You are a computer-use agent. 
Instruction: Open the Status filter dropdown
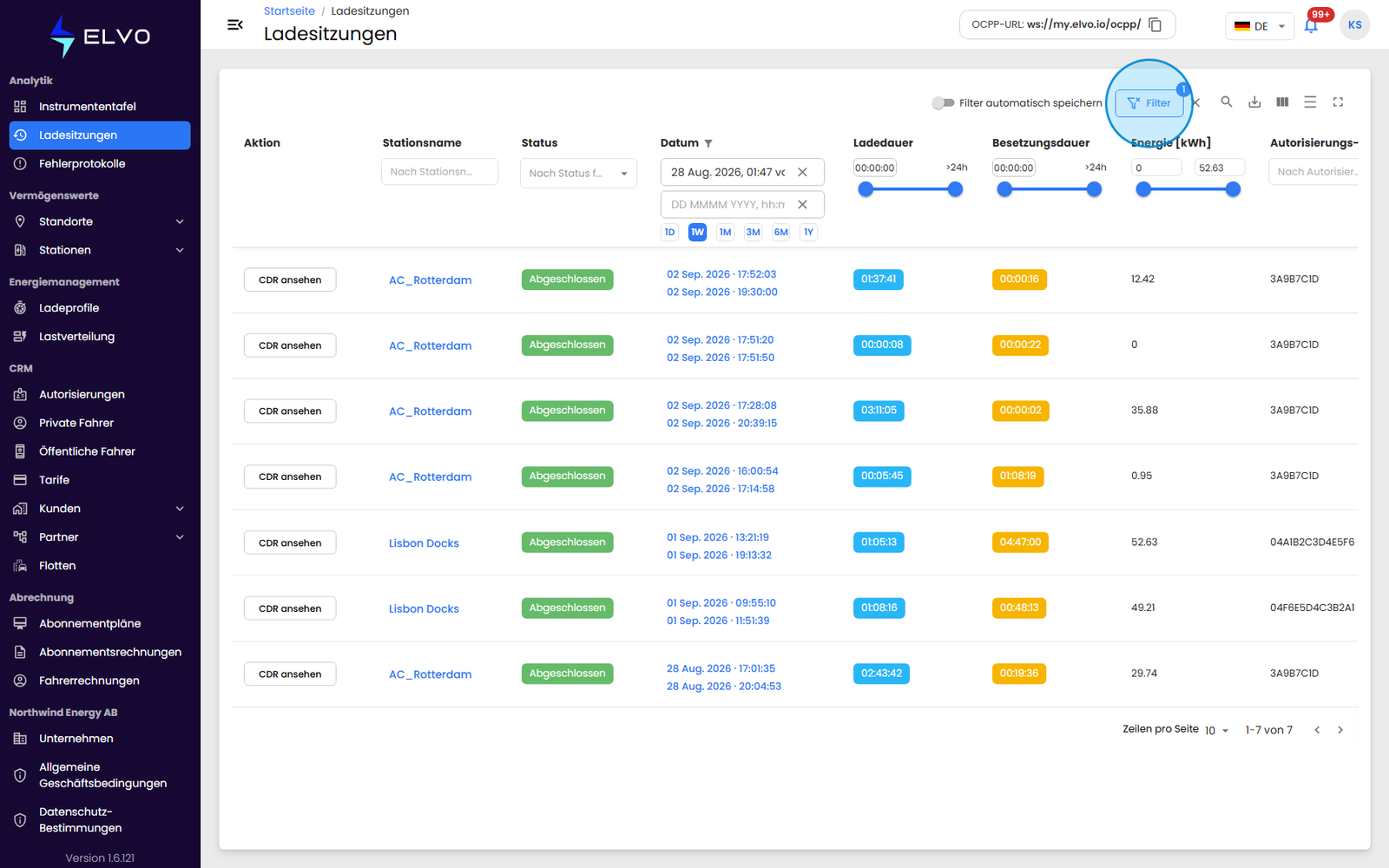(x=578, y=173)
